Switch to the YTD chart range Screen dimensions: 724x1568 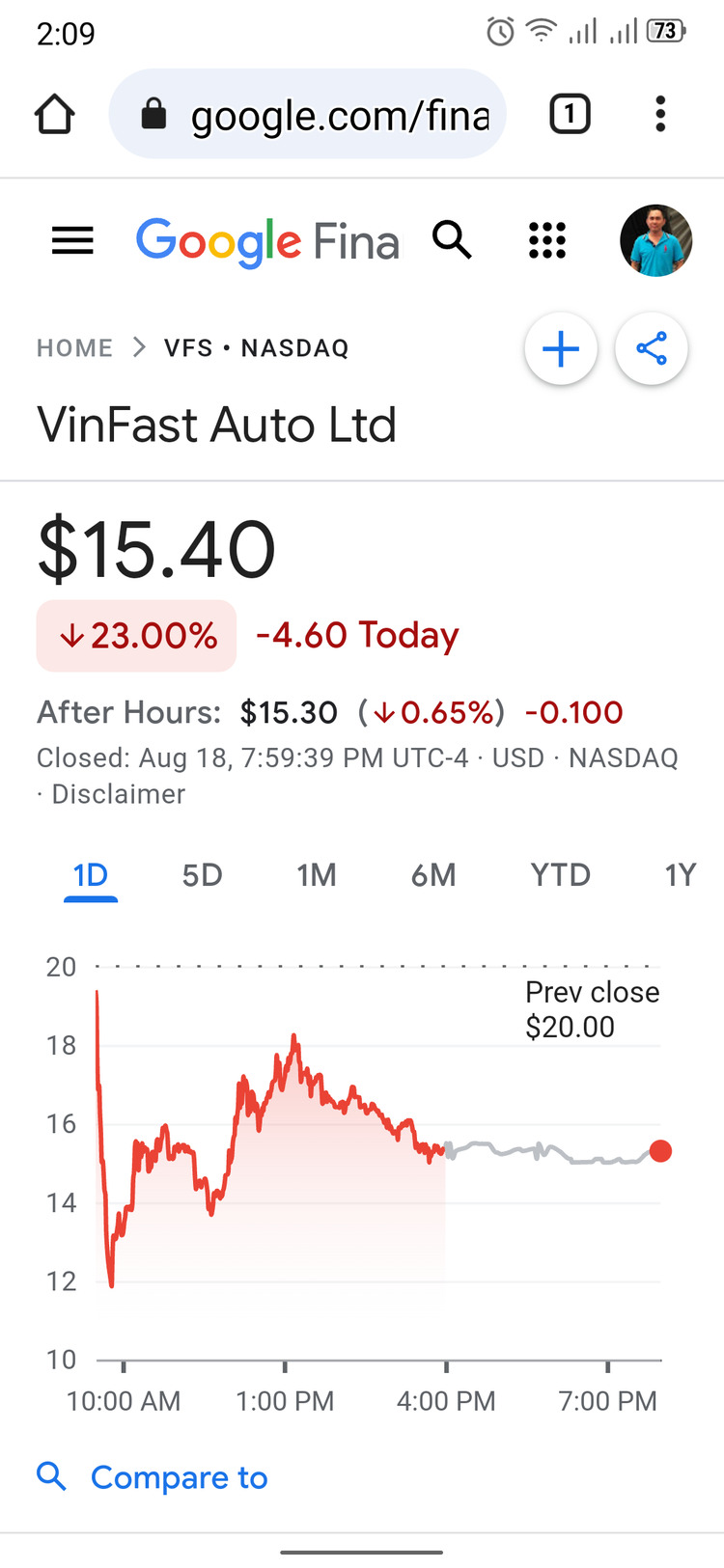[560, 875]
